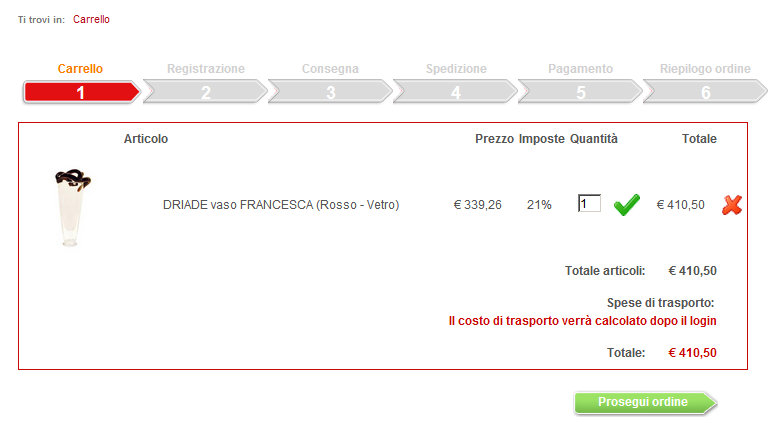Select step 1 Carrello arrow
The width and height of the screenshot is (775, 447).
click(x=81, y=93)
